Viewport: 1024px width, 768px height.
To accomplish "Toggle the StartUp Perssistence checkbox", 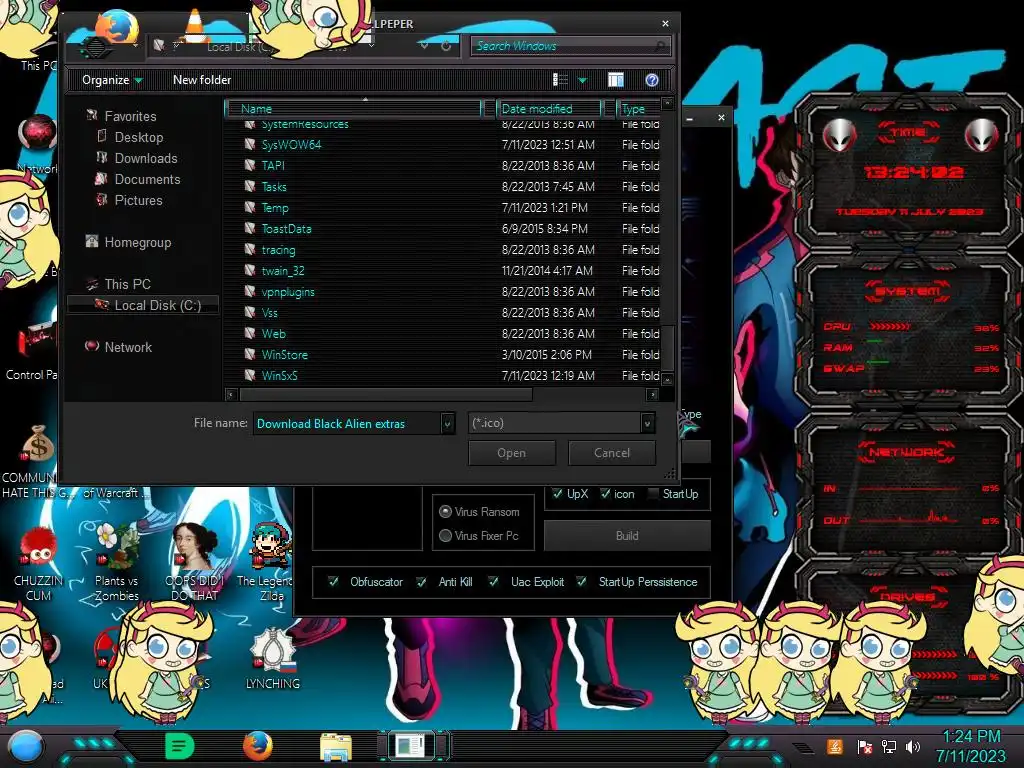I will click(x=582, y=581).
